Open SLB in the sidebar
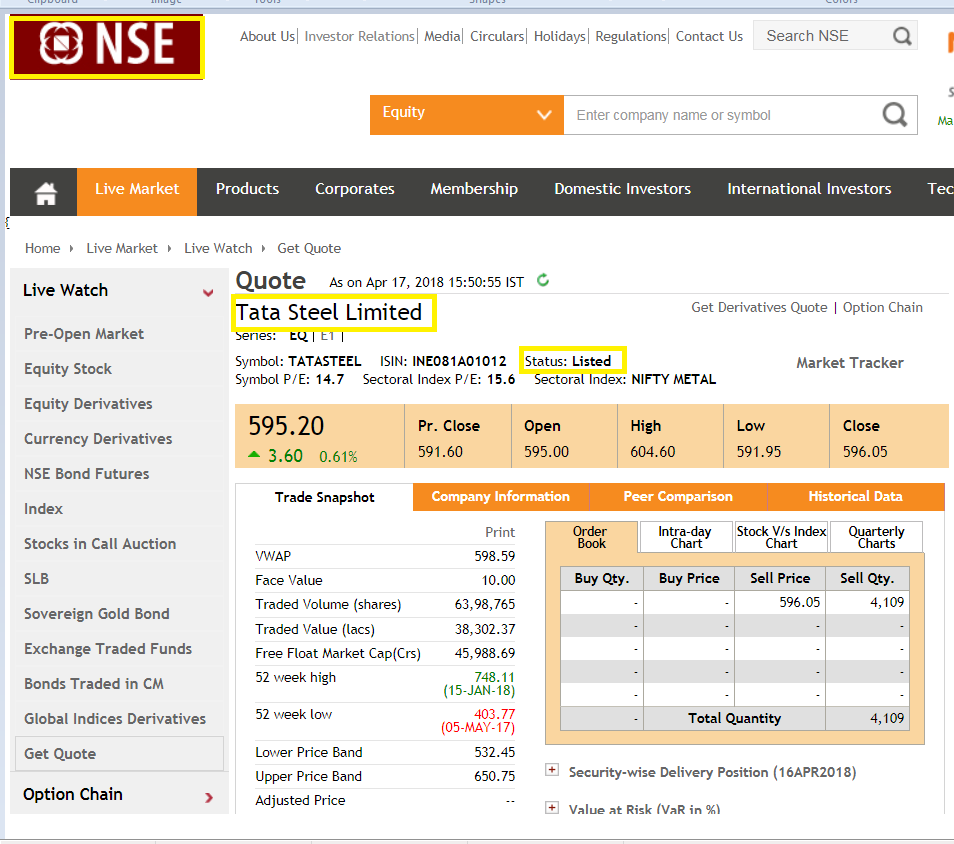The width and height of the screenshot is (954, 844). click(37, 579)
